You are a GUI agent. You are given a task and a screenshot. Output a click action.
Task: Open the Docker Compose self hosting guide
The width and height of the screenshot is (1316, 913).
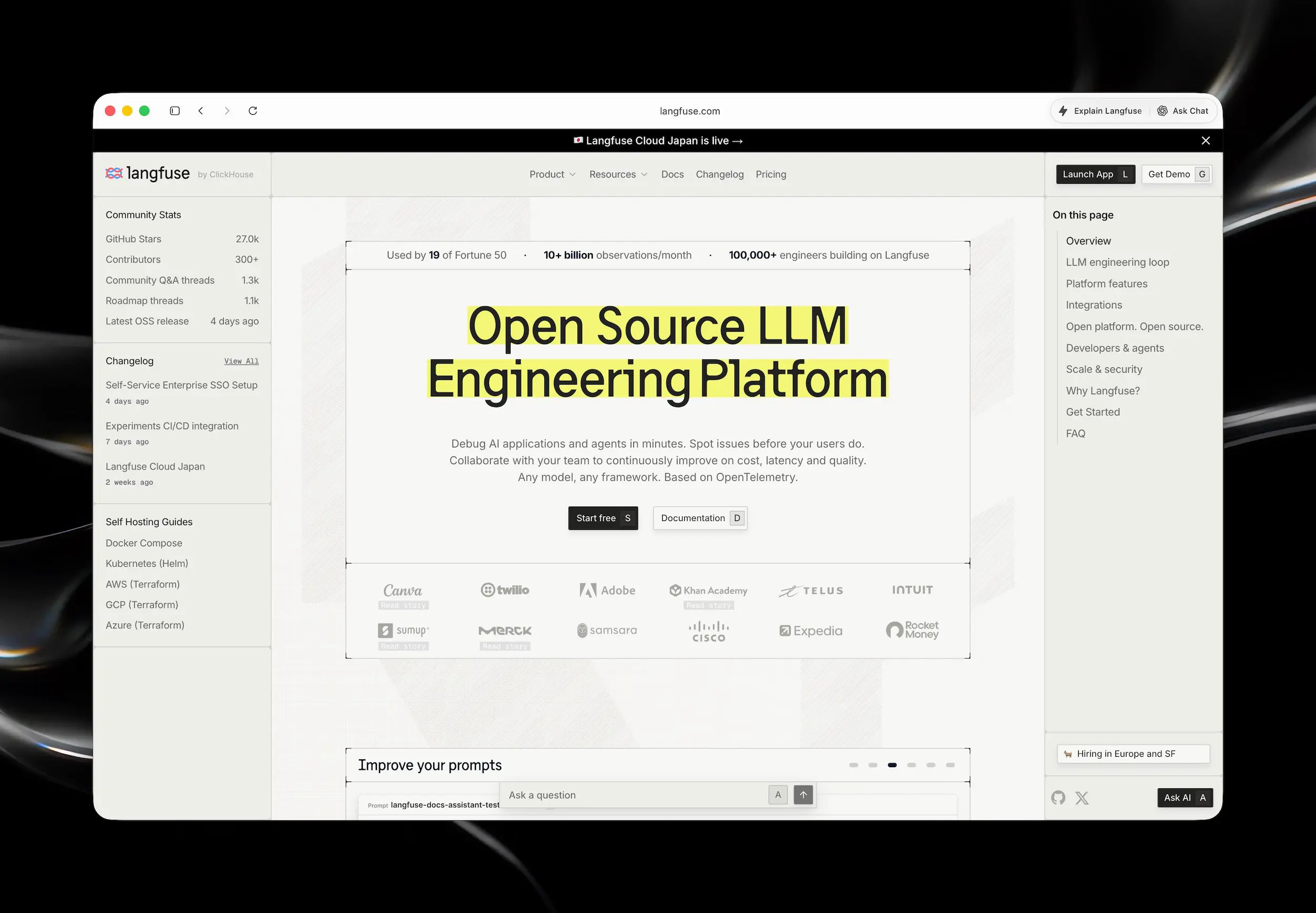click(x=144, y=544)
